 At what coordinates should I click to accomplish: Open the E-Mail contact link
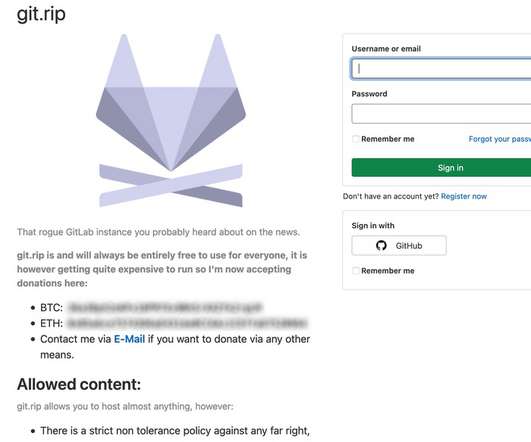[x=129, y=339]
